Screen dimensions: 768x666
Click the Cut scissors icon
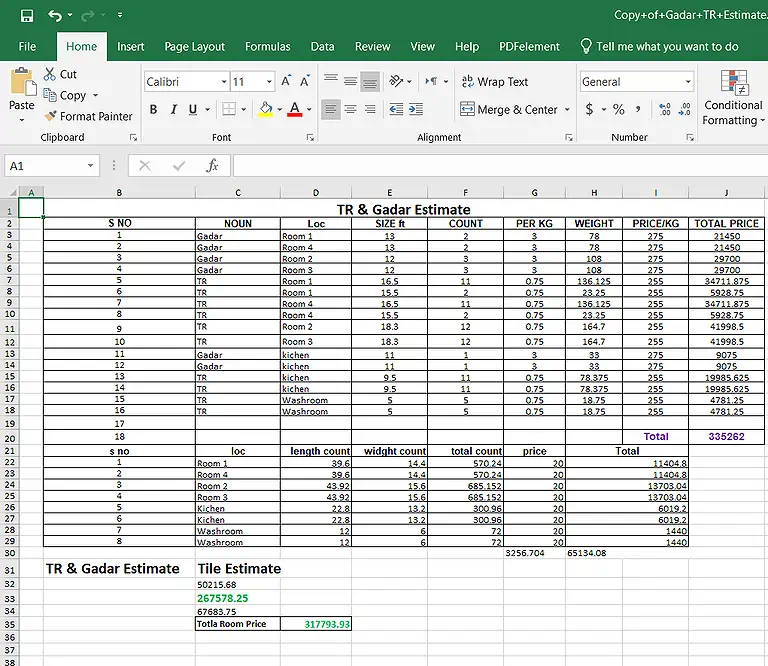point(49,74)
